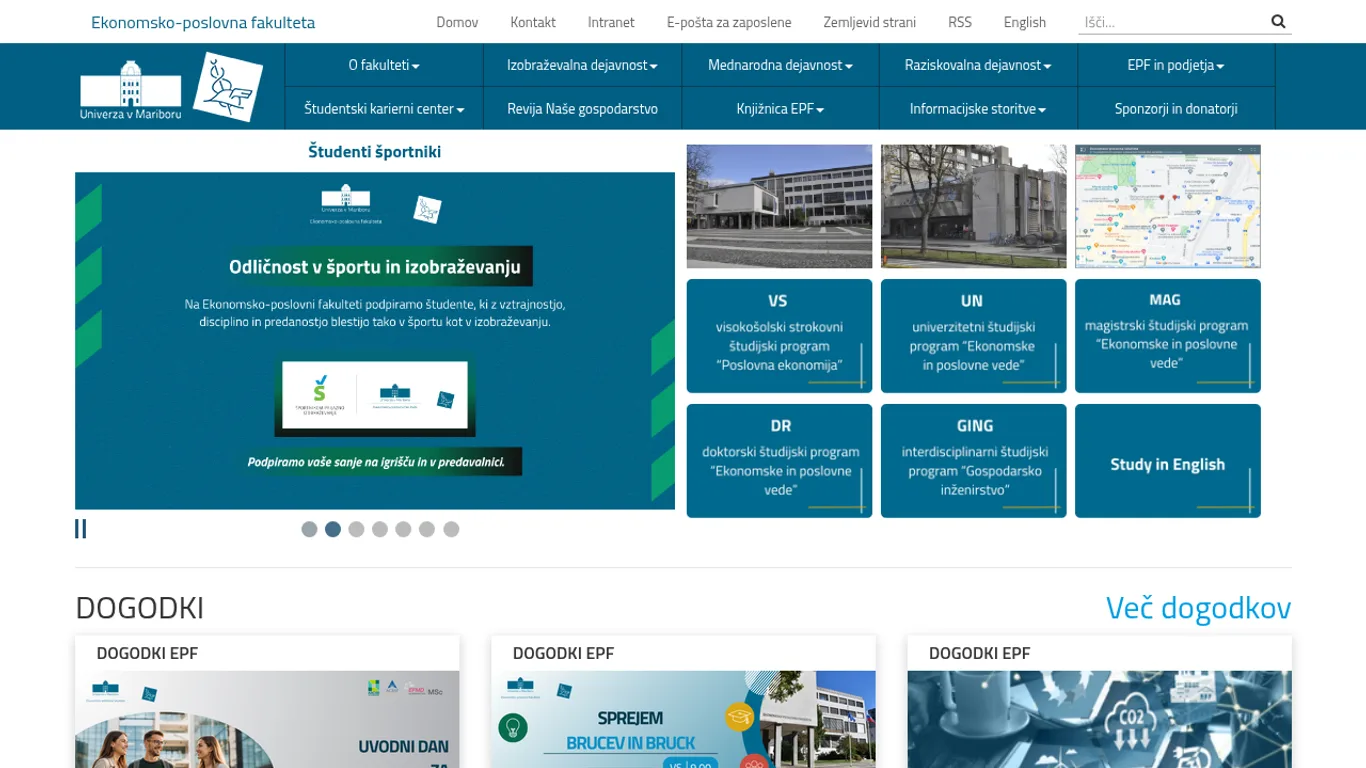Select the first carousel dot

309,529
